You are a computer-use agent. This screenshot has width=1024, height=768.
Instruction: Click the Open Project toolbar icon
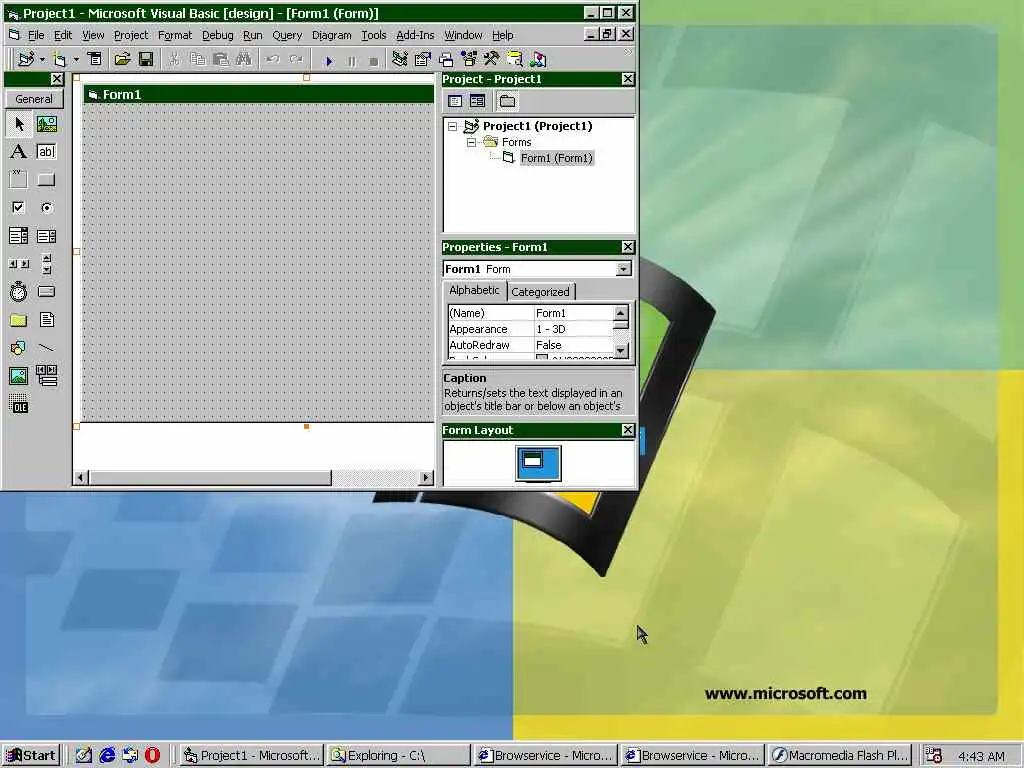click(x=122, y=59)
